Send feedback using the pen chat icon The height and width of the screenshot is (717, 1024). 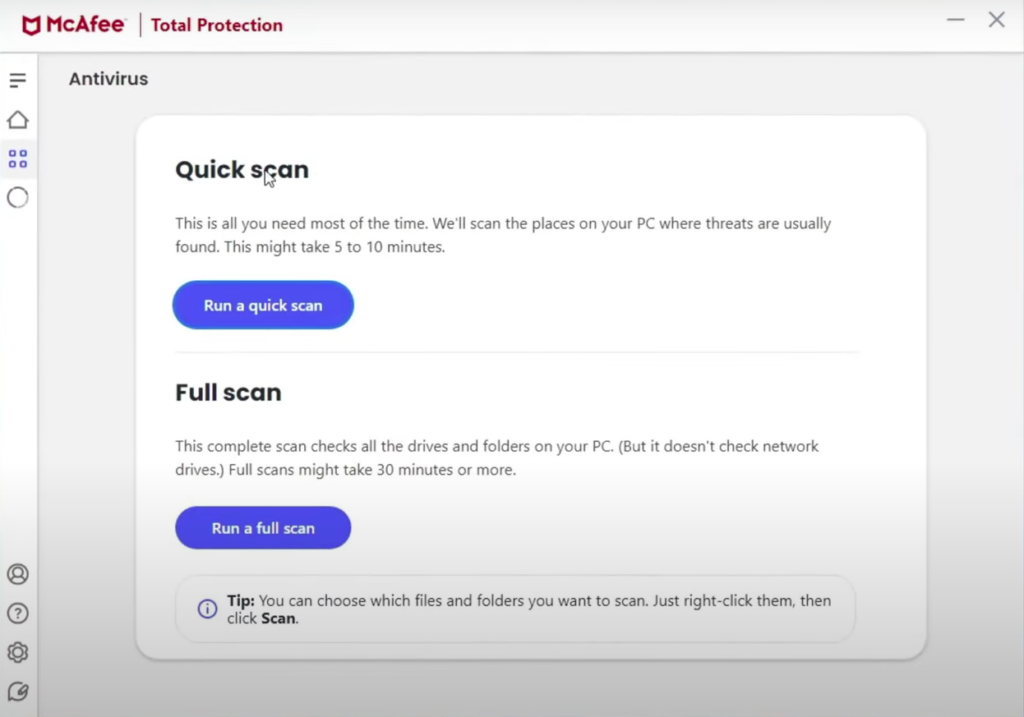[x=17, y=691]
